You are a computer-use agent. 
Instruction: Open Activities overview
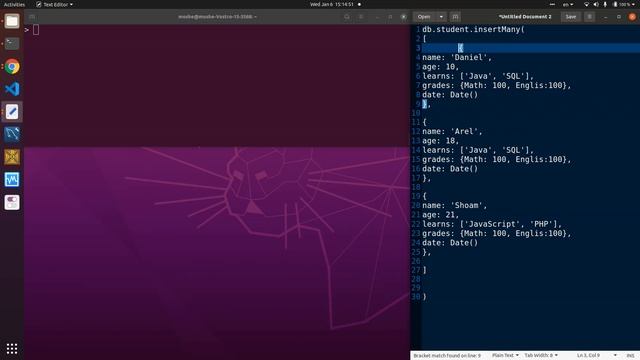click(x=14, y=4)
